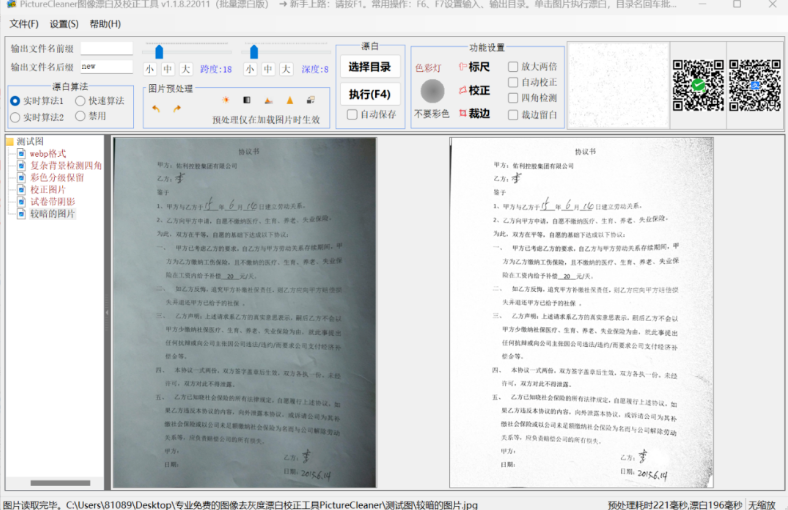Screen dimensions: 788x510
Task: Click the 输出文件名后缀 field containing new
Action: pyautogui.click(x=107, y=66)
